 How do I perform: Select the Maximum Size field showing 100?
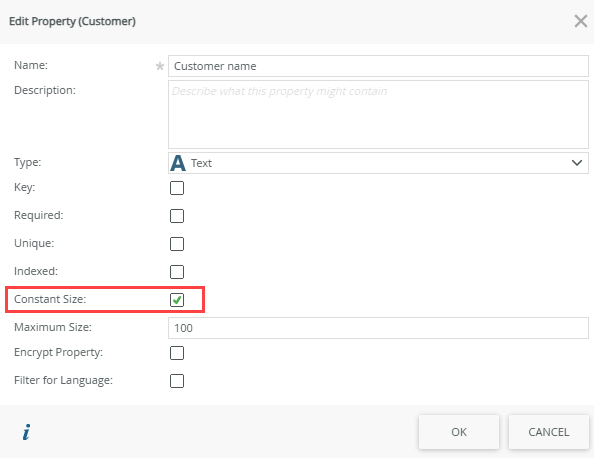point(378,328)
